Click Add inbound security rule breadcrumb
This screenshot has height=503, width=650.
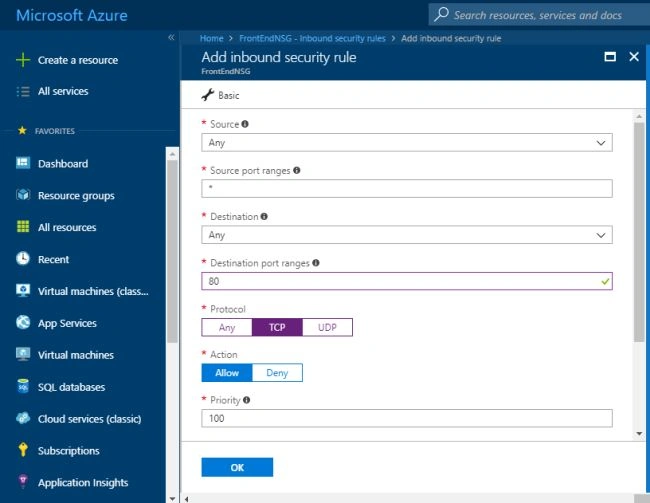[x=451, y=38]
